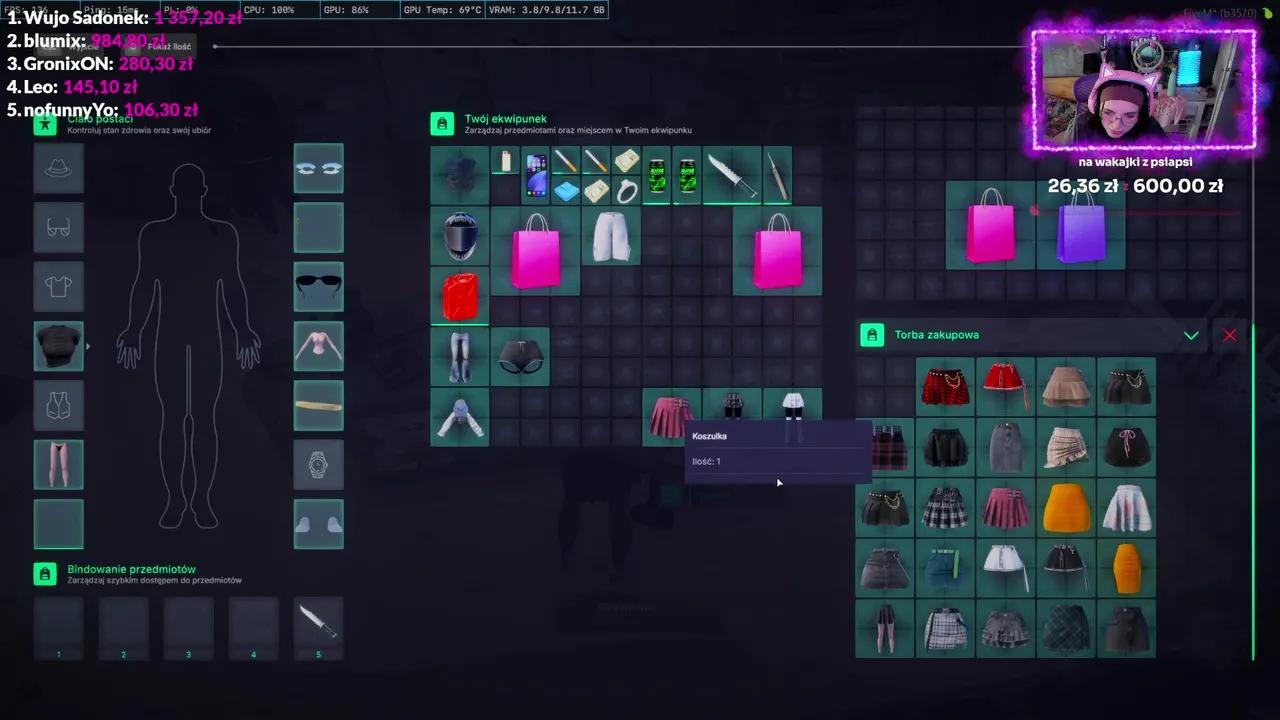Click the white shorts in inventory
Viewport: 1280px width, 720px height.
point(611,236)
